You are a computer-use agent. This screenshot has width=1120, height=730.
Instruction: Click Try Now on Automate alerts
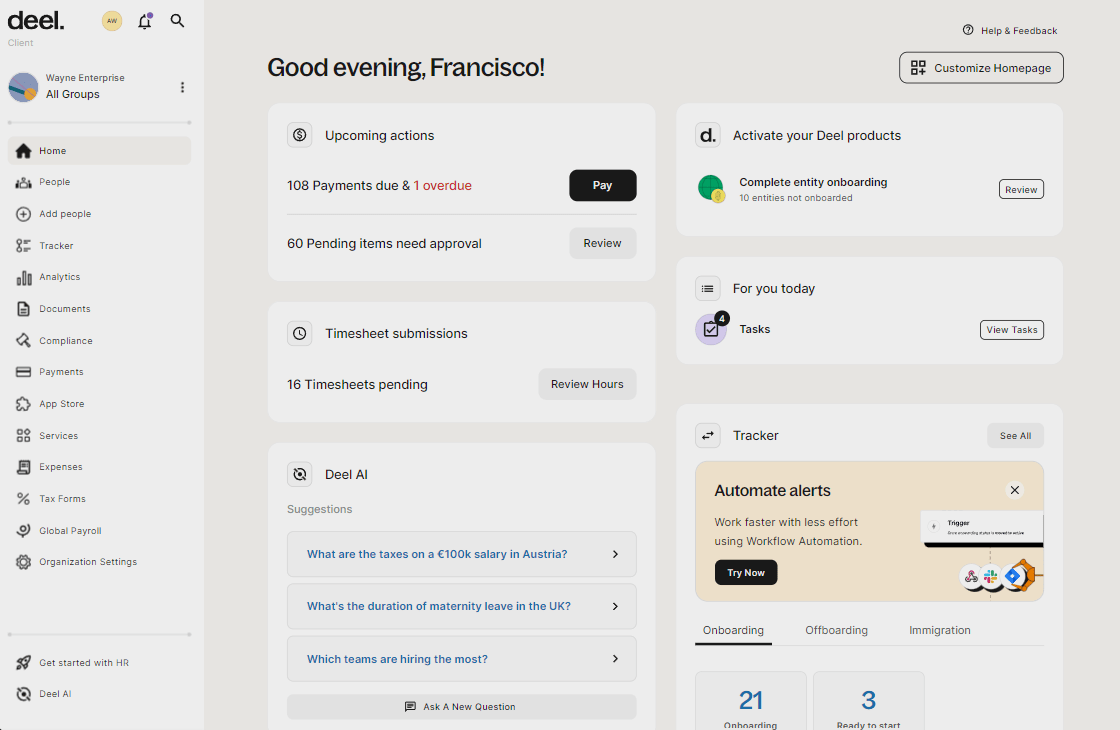pyautogui.click(x=746, y=573)
